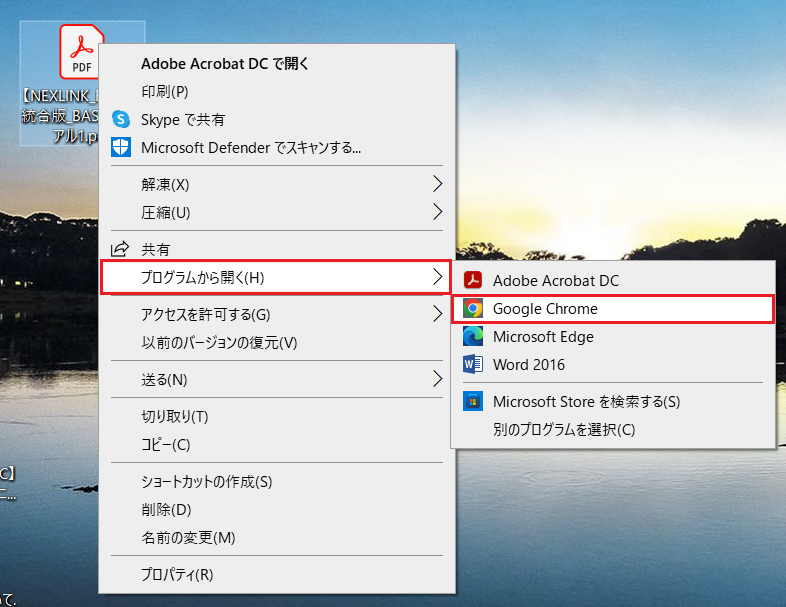Open with Adobe Acrobat DC in submenu
Viewport: 786px width, 607px height.
pyautogui.click(x=613, y=281)
